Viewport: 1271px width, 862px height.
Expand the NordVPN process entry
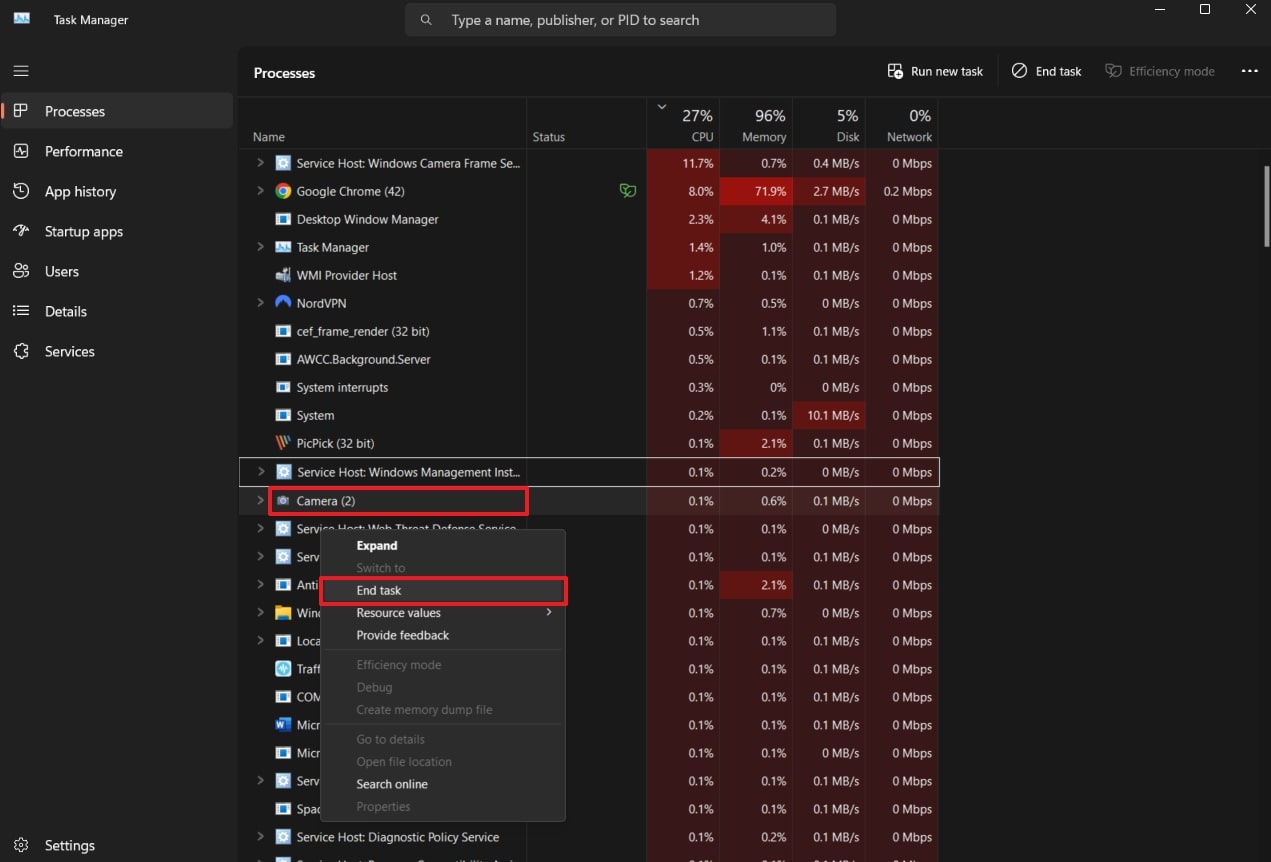259,303
